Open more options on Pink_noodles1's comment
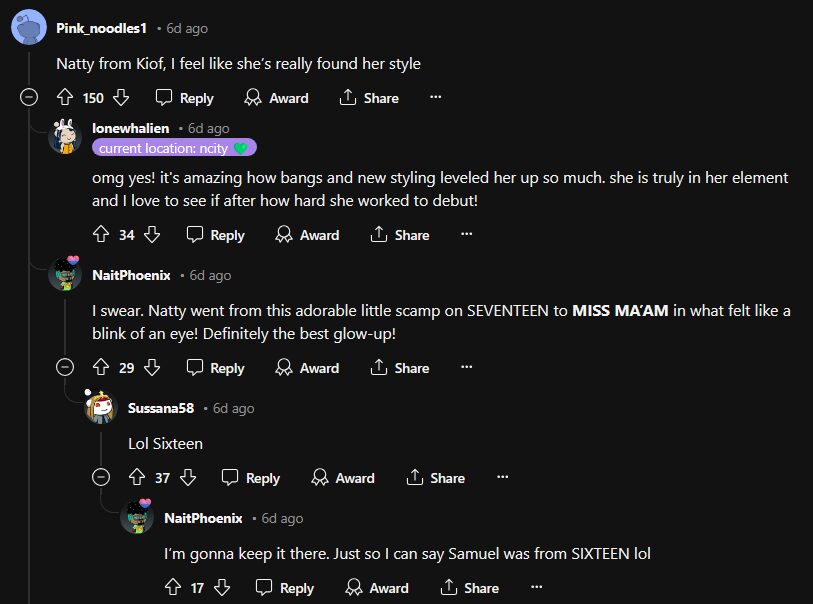Screen dimensions: 813x604 [x=435, y=98]
